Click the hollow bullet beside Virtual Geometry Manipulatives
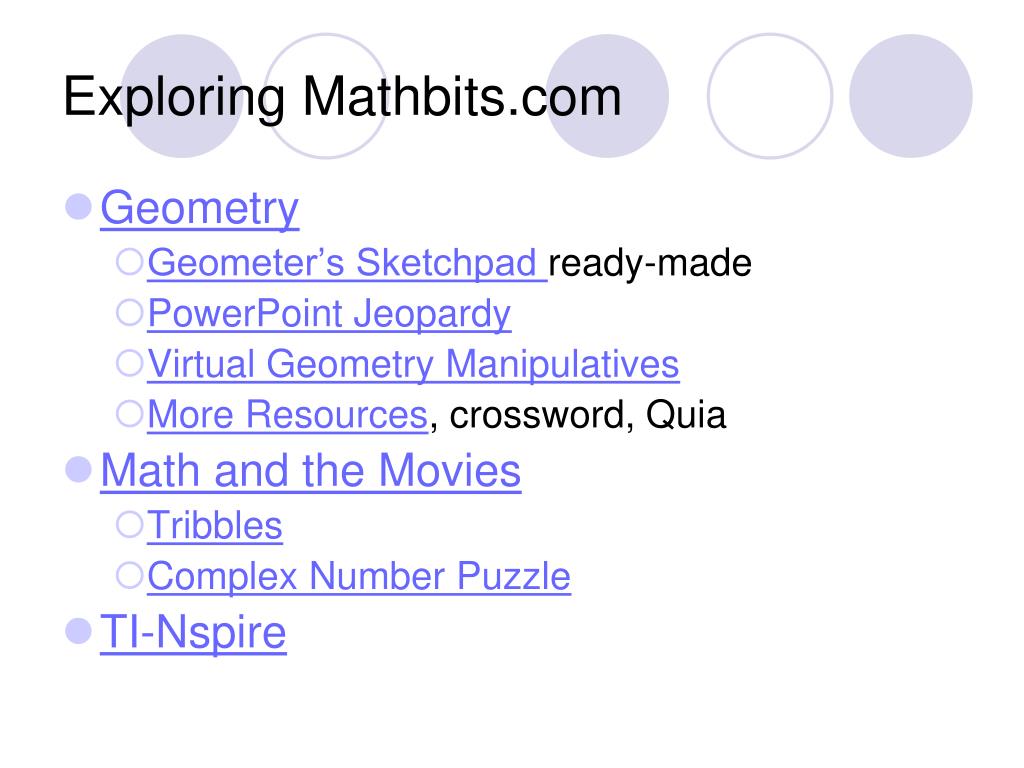This screenshot has width=1024, height=768. click(x=129, y=362)
